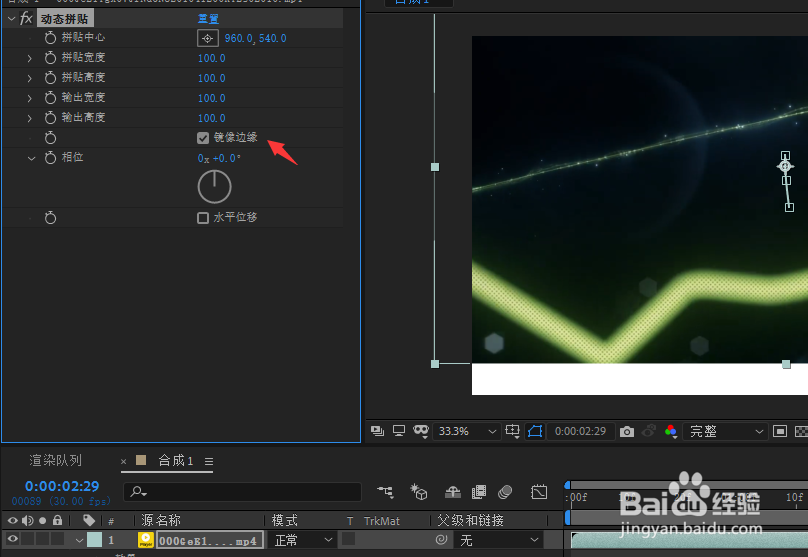Open the 无 parent layer dropdown
The width and height of the screenshot is (808, 557).
(x=498, y=540)
